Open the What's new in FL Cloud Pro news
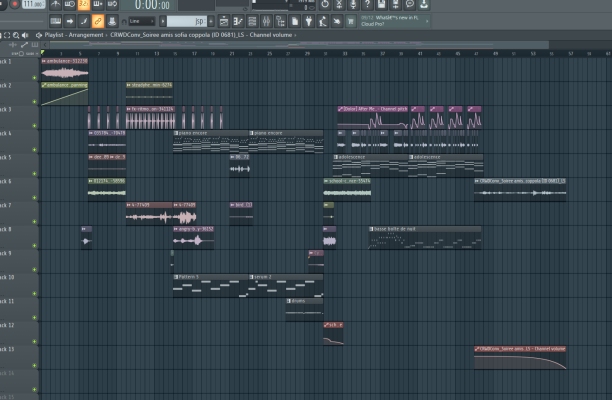Viewport: 612px width, 400px height. pos(395,20)
